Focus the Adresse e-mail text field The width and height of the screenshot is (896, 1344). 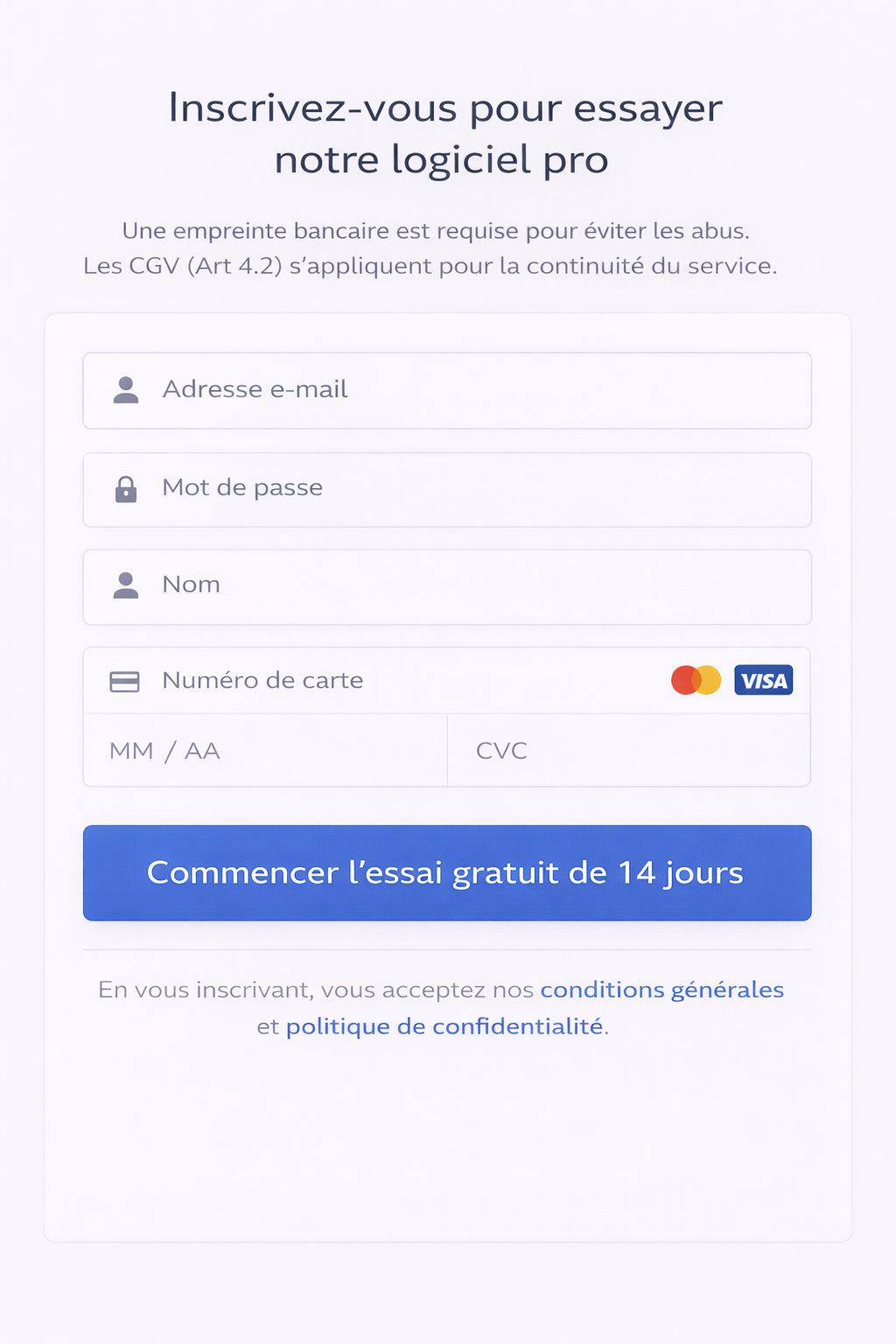coord(481,390)
